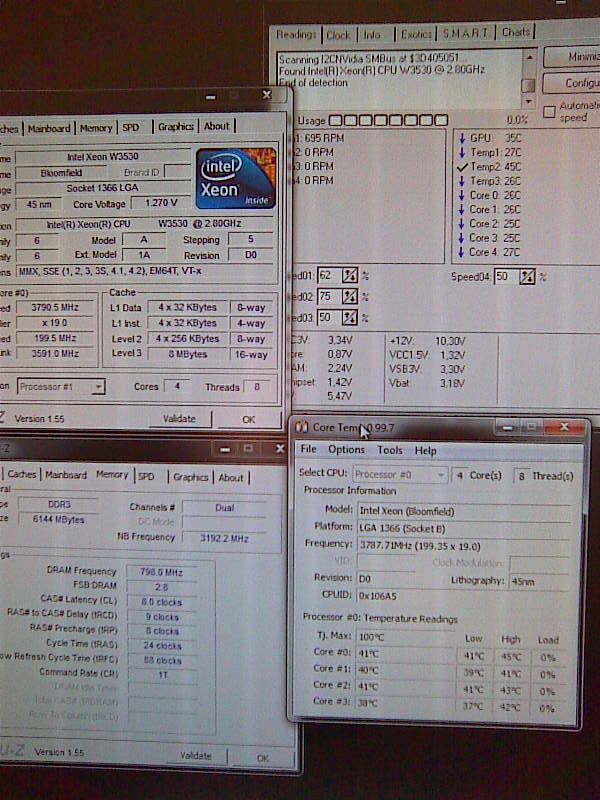Viewport: 600px width, 800px height.
Task: Click the Core 4 arrow icon in SpeedFan
Action: tap(462, 252)
